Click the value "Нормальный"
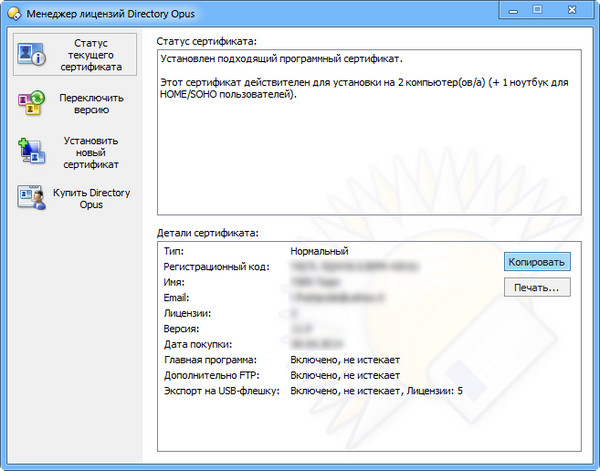 [319, 251]
